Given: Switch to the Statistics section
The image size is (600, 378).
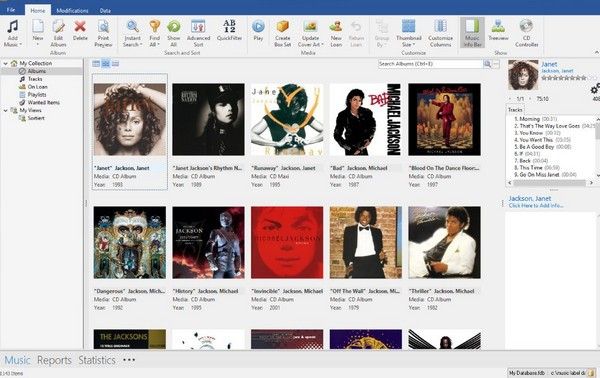Looking at the screenshot, I should tap(97, 360).
